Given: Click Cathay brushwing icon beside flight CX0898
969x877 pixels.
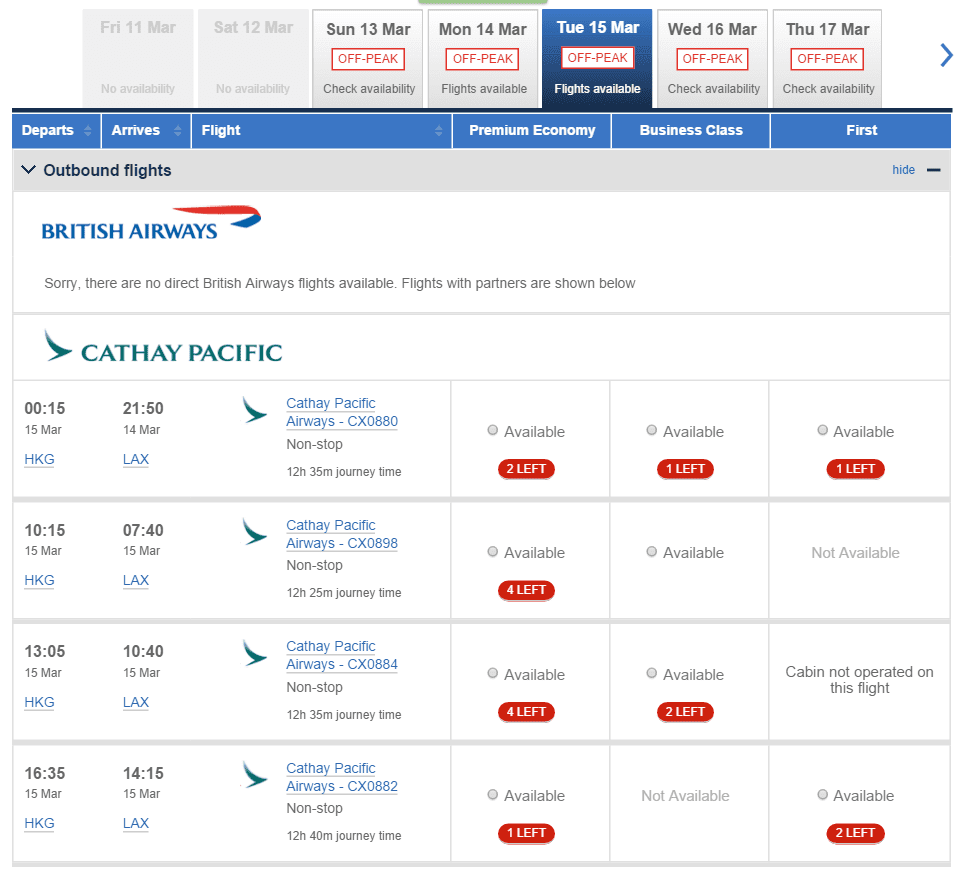Looking at the screenshot, I should pyautogui.click(x=255, y=532).
